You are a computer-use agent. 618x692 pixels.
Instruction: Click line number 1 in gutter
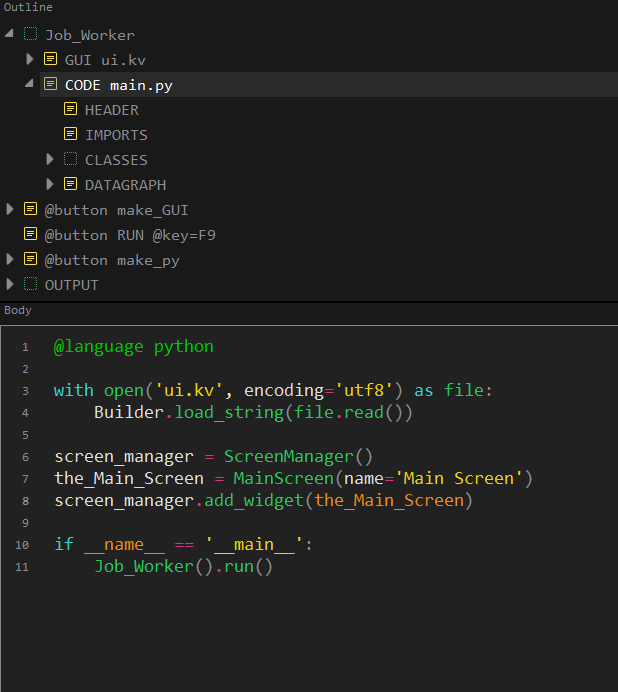pyautogui.click(x=25, y=348)
